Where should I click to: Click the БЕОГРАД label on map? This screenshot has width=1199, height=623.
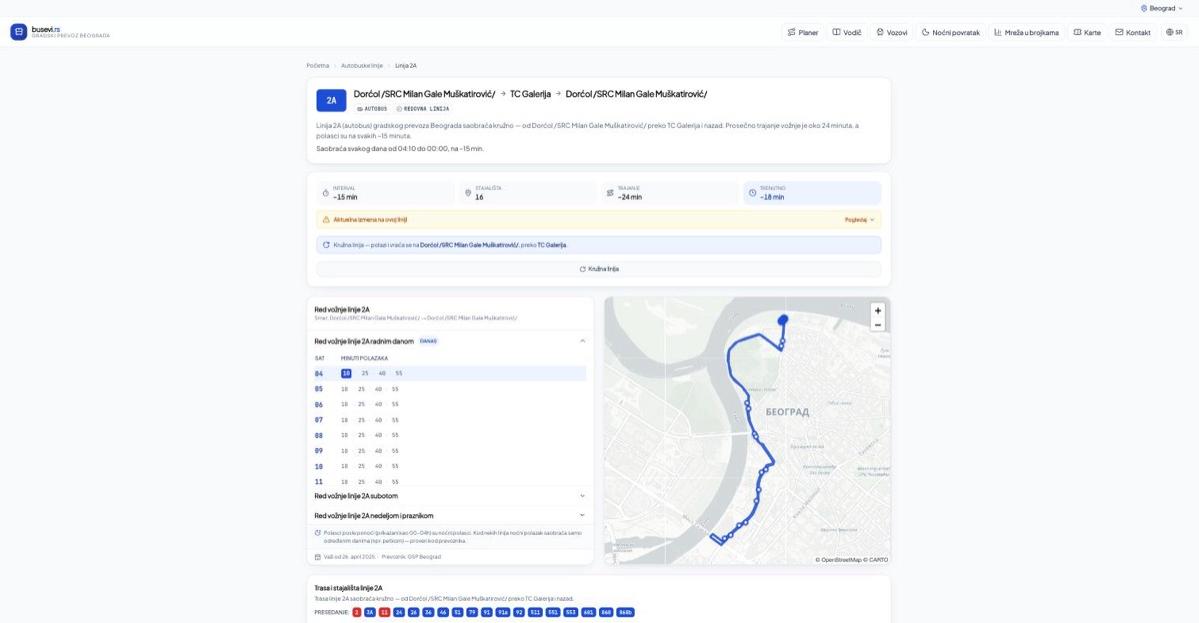[787, 411]
